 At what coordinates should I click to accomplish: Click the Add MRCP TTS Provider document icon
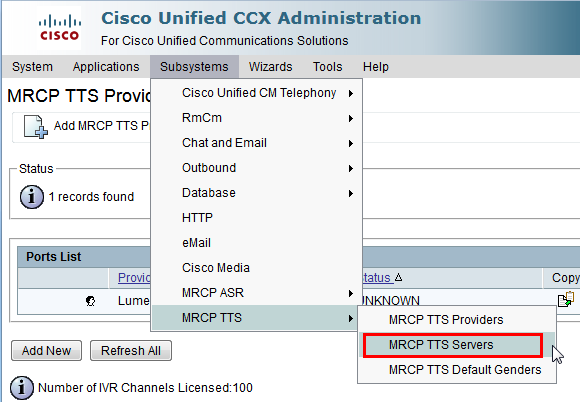[36, 127]
